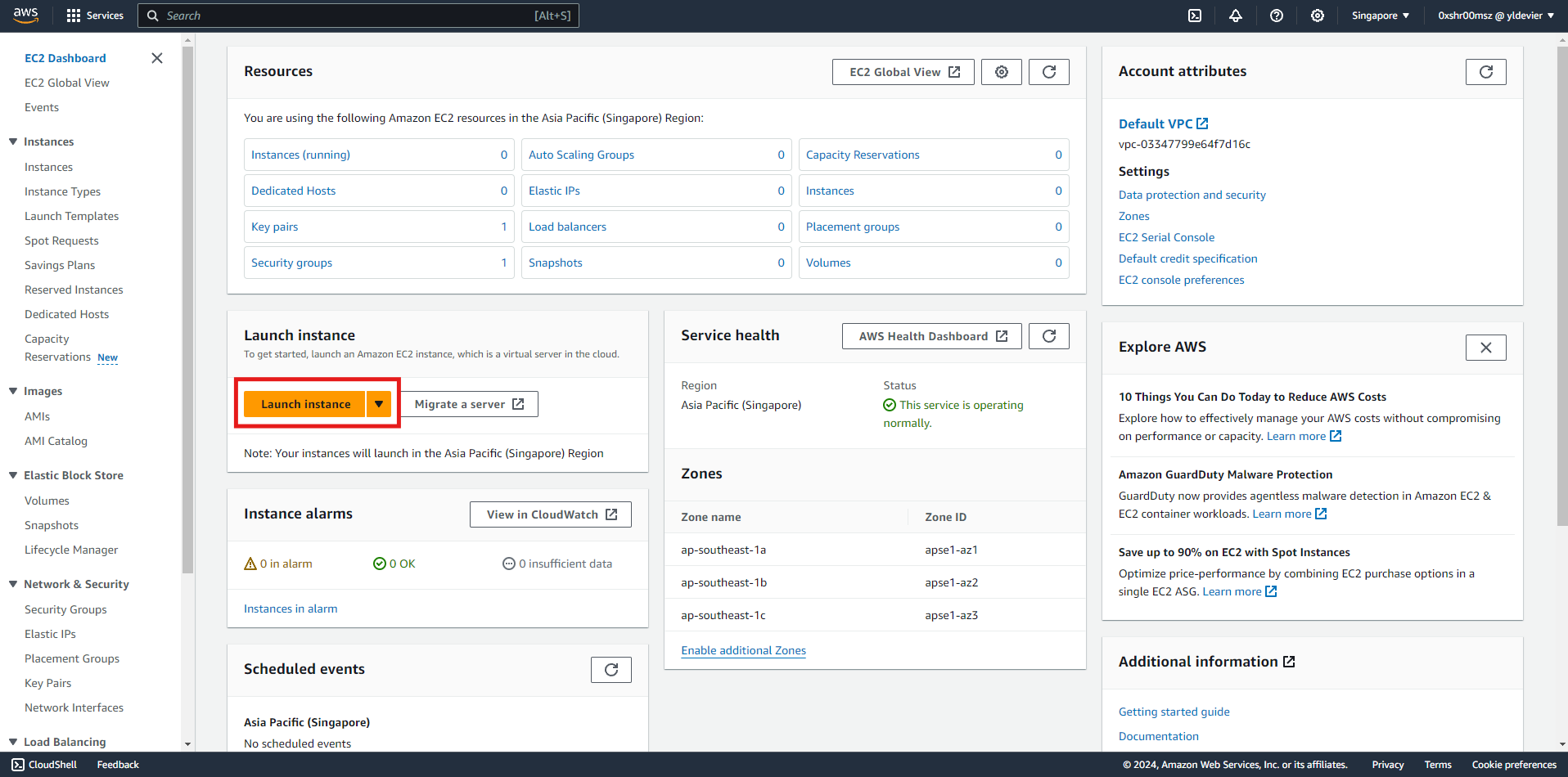The width and height of the screenshot is (1568, 777).
Task: Click Enable additional Zones link
Action: [x=743, y=650]
